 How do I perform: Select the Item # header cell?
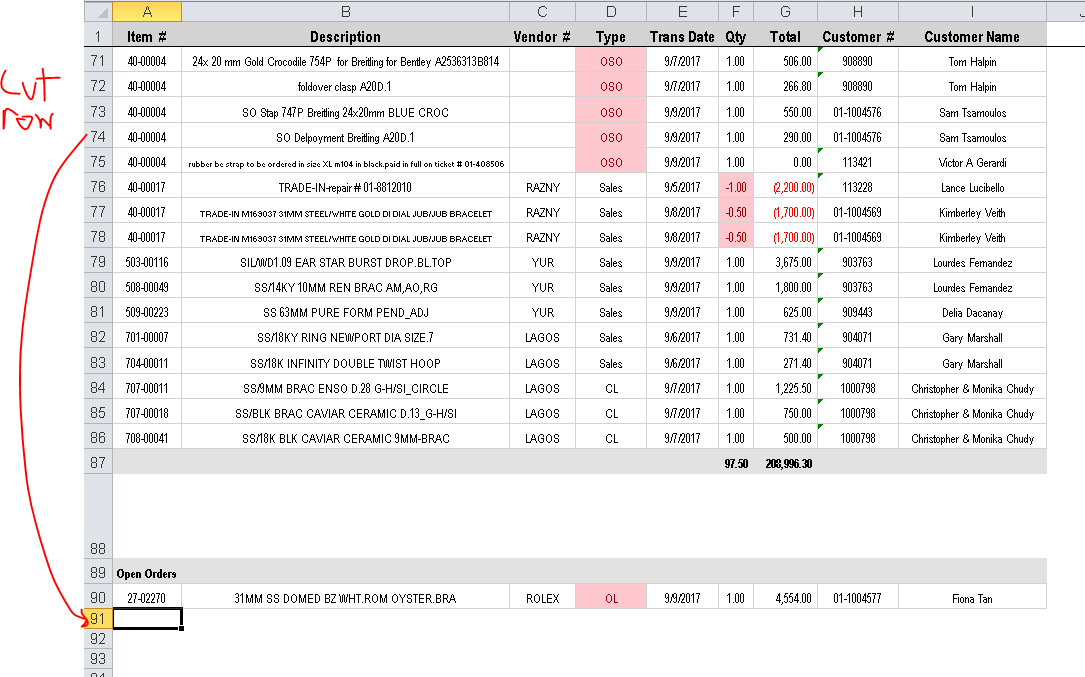click(x=147, y=36)
